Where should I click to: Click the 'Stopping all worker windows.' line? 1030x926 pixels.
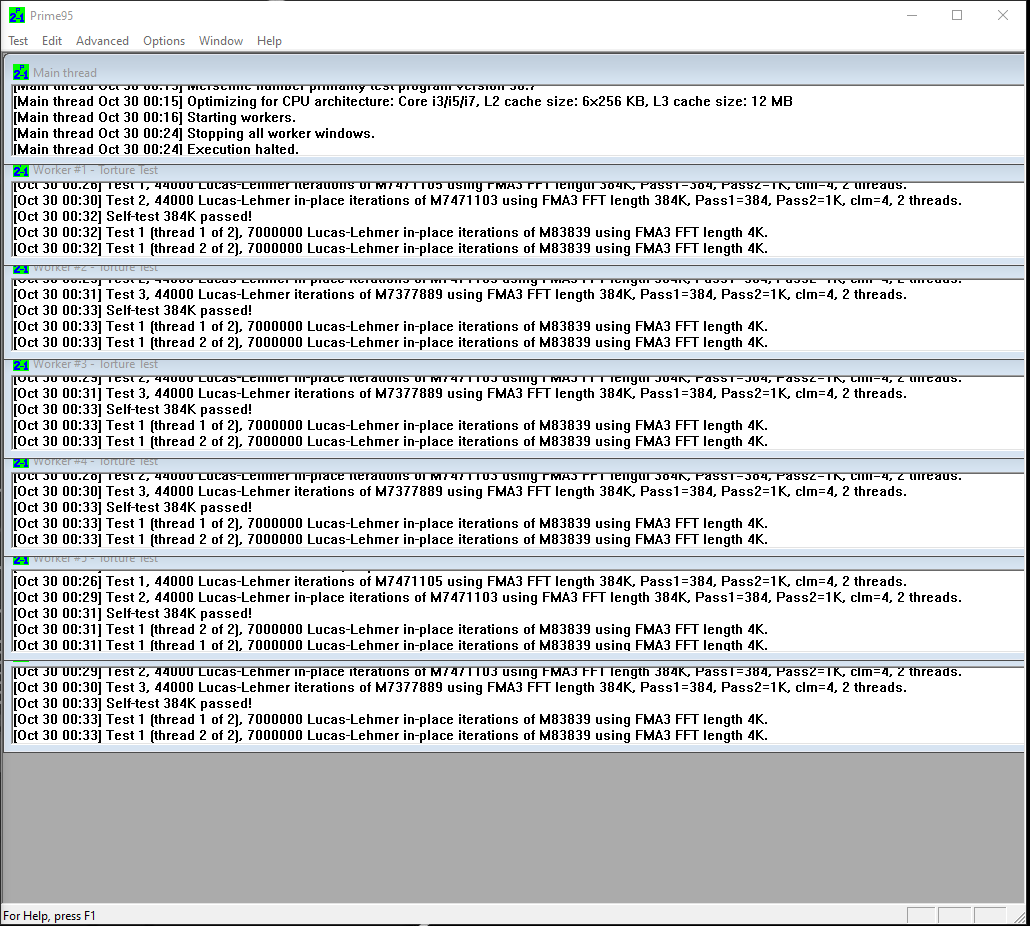(x=194, y=133)
